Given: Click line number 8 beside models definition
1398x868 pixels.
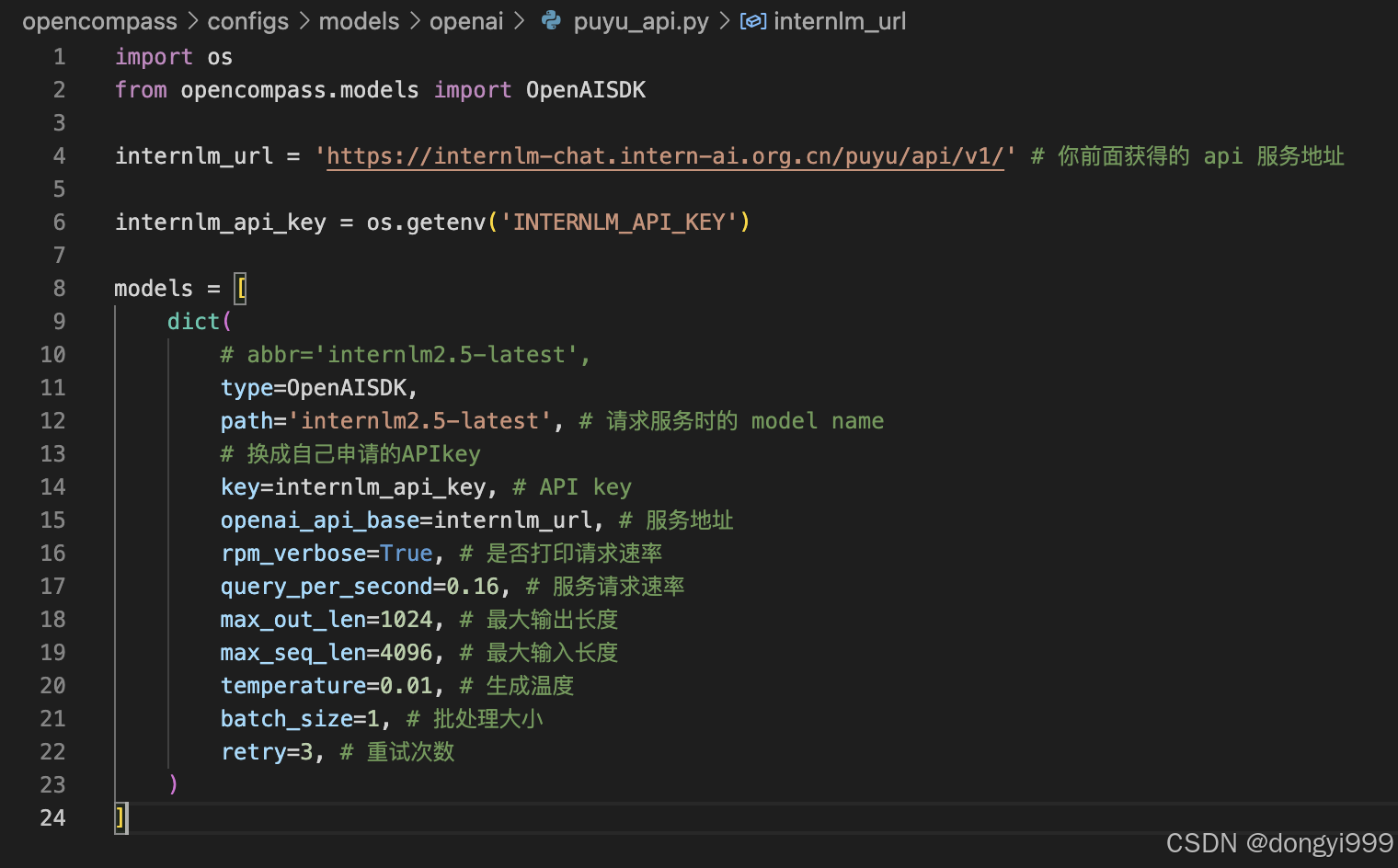Looking at the screenshot, I should [59, 288].
